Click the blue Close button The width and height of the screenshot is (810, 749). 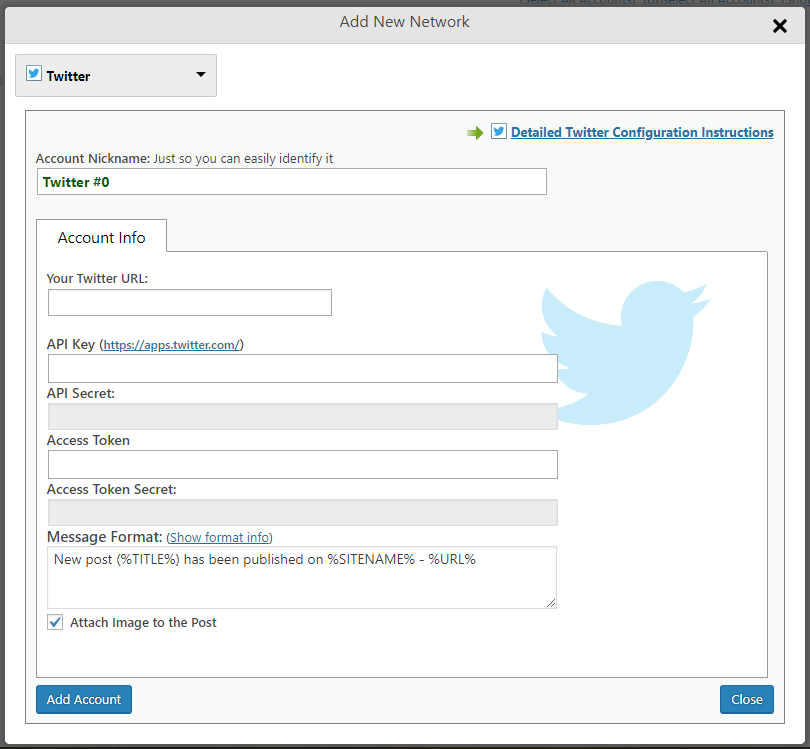pyautogui.click(x=746, y=699)
